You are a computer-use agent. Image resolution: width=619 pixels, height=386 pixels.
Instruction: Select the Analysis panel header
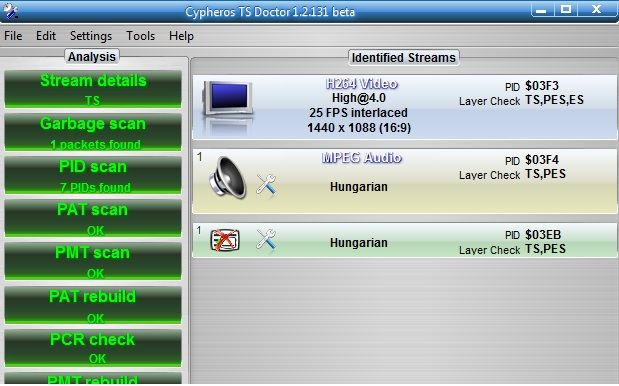pyautogui.click(x=92, y=57)
